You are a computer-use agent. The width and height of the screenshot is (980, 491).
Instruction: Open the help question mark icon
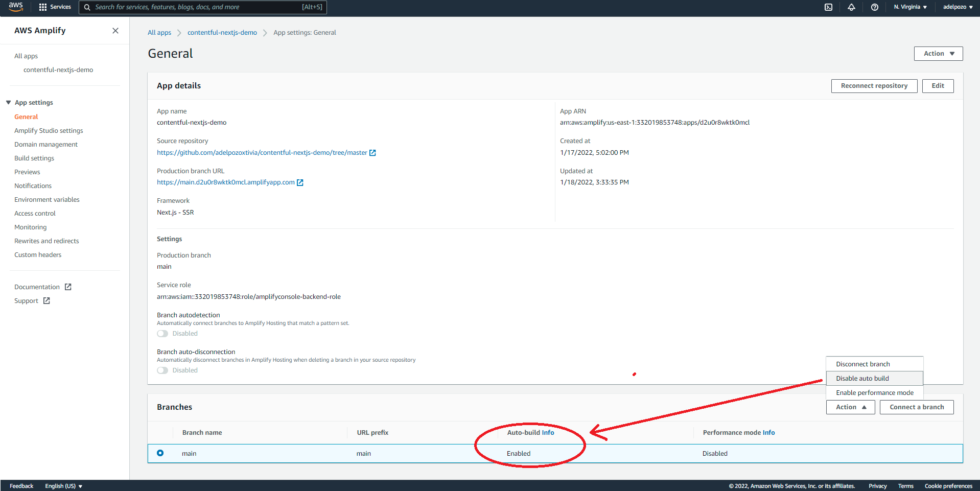click(874, 7)
